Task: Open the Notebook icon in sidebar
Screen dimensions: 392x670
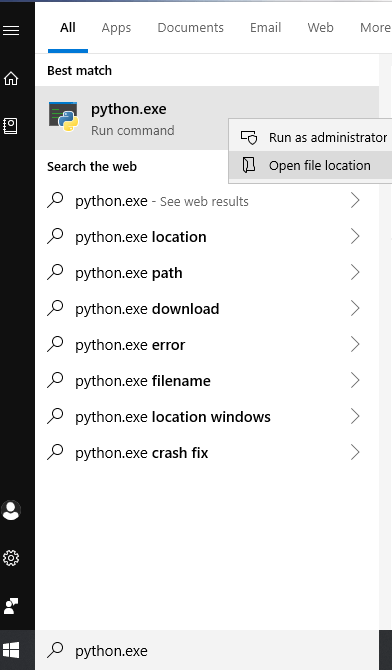Action: [x=10, y=126]
